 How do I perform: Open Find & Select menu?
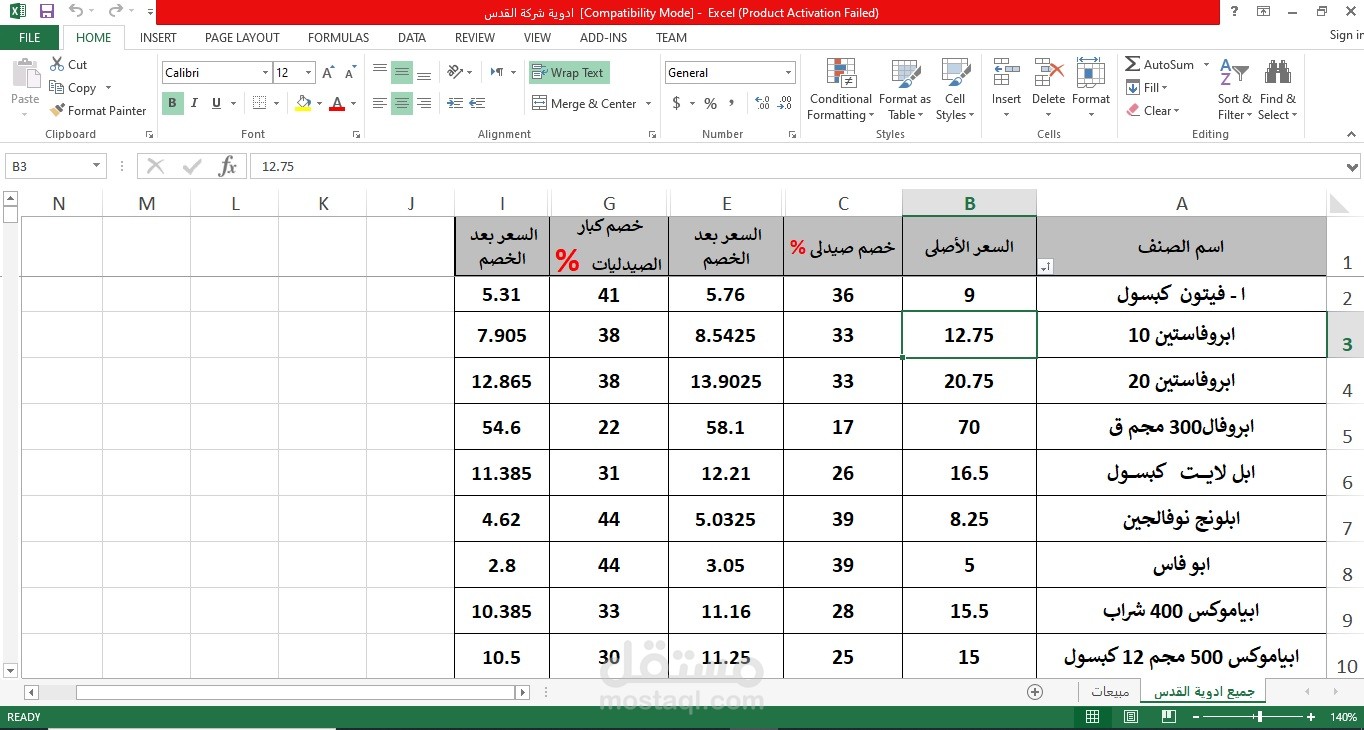pos(1277,90)
